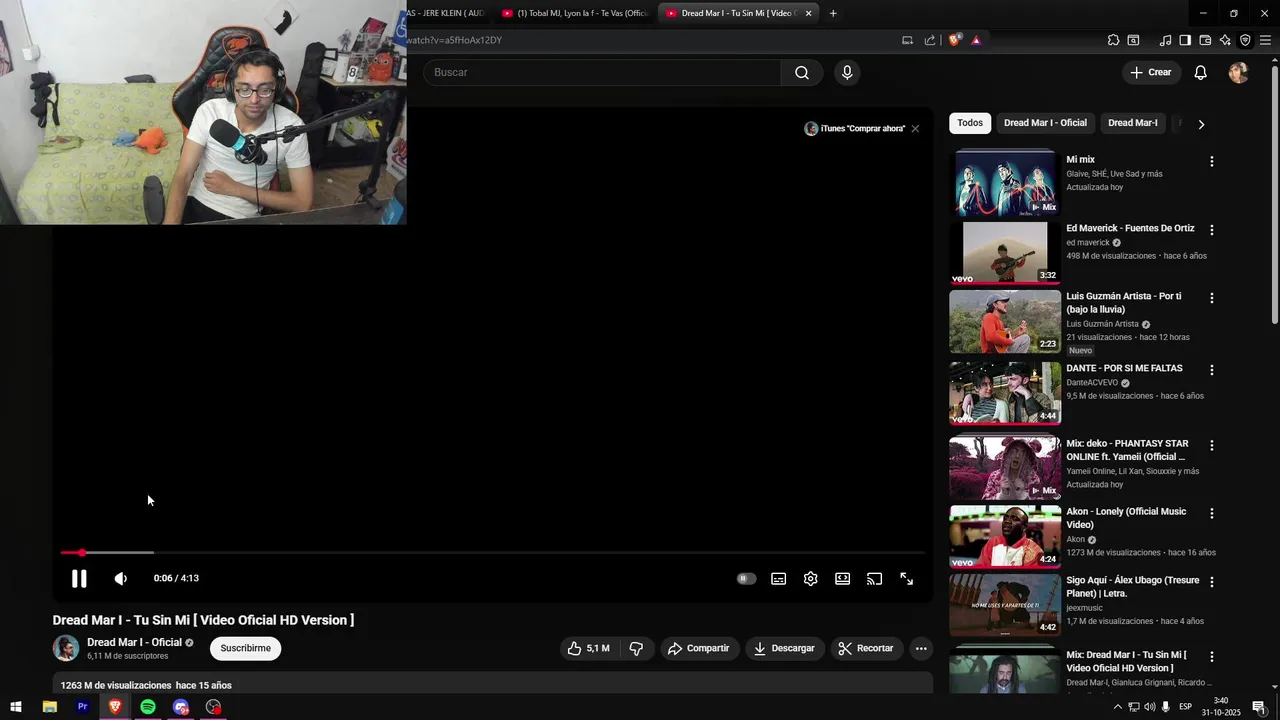
Task: Open Akon - Lonely video thumbnail
Action: coord(1005,536)
